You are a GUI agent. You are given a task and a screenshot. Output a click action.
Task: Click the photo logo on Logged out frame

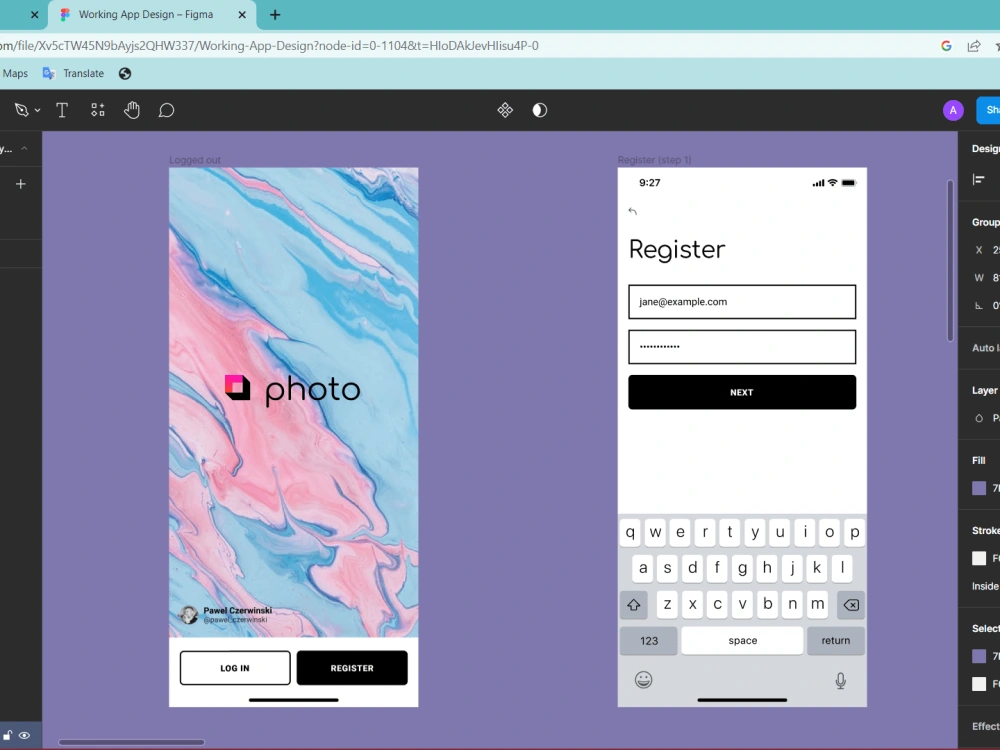[293, 390]
